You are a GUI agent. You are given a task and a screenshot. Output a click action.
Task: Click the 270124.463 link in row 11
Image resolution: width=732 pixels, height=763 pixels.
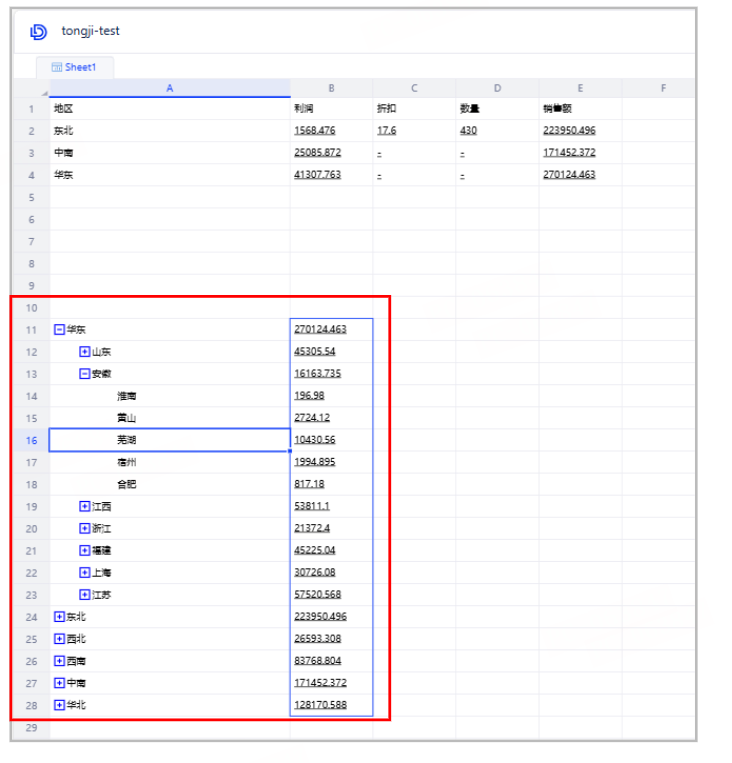click(x=320, y=329)
